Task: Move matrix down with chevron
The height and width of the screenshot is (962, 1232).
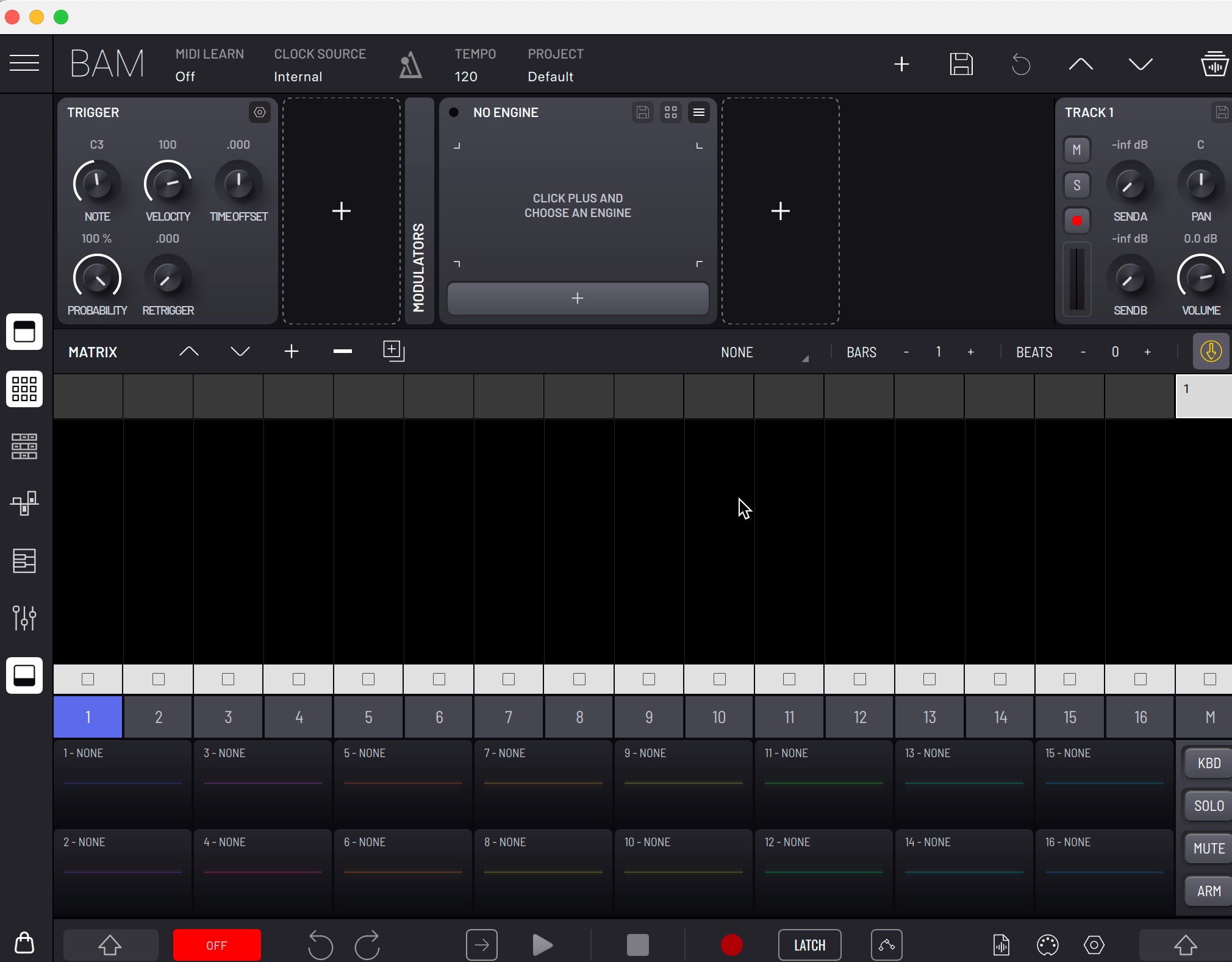Action: tap(240, 351)
